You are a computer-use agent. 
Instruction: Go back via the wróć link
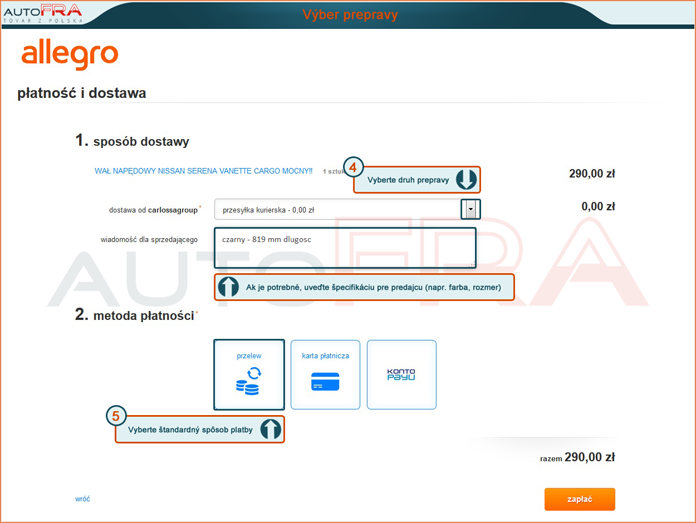83,499
